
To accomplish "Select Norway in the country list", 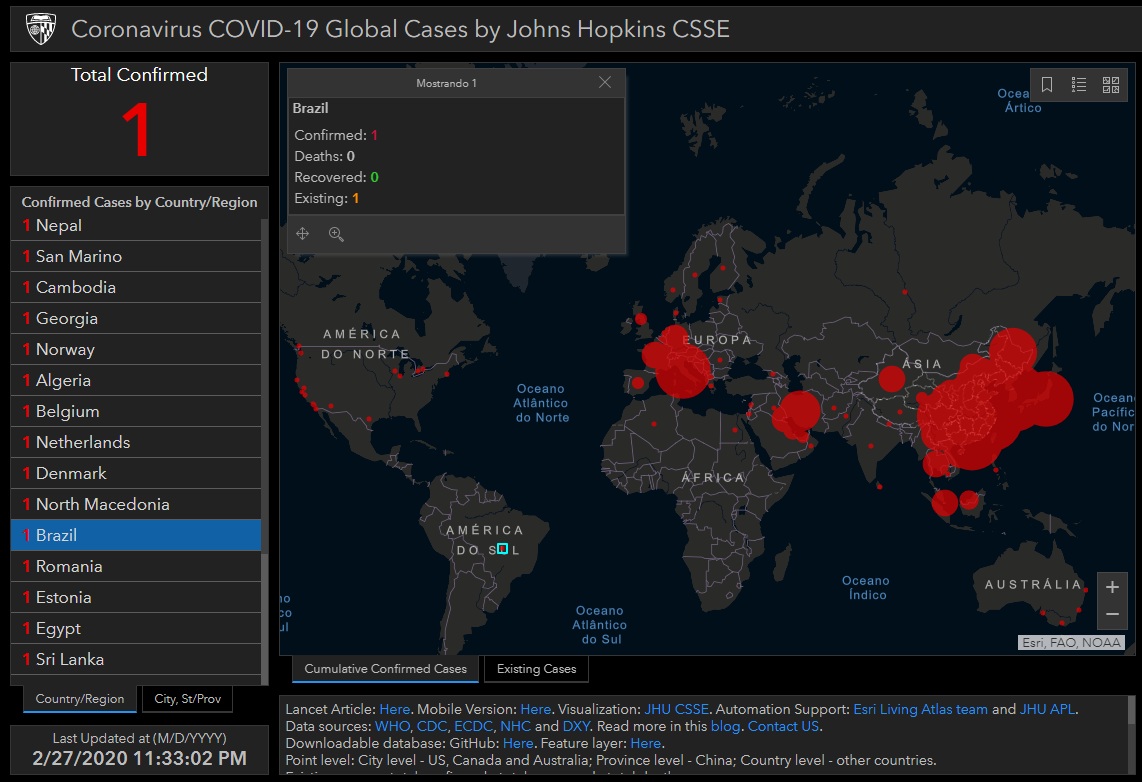I will (x=135, y=349).
